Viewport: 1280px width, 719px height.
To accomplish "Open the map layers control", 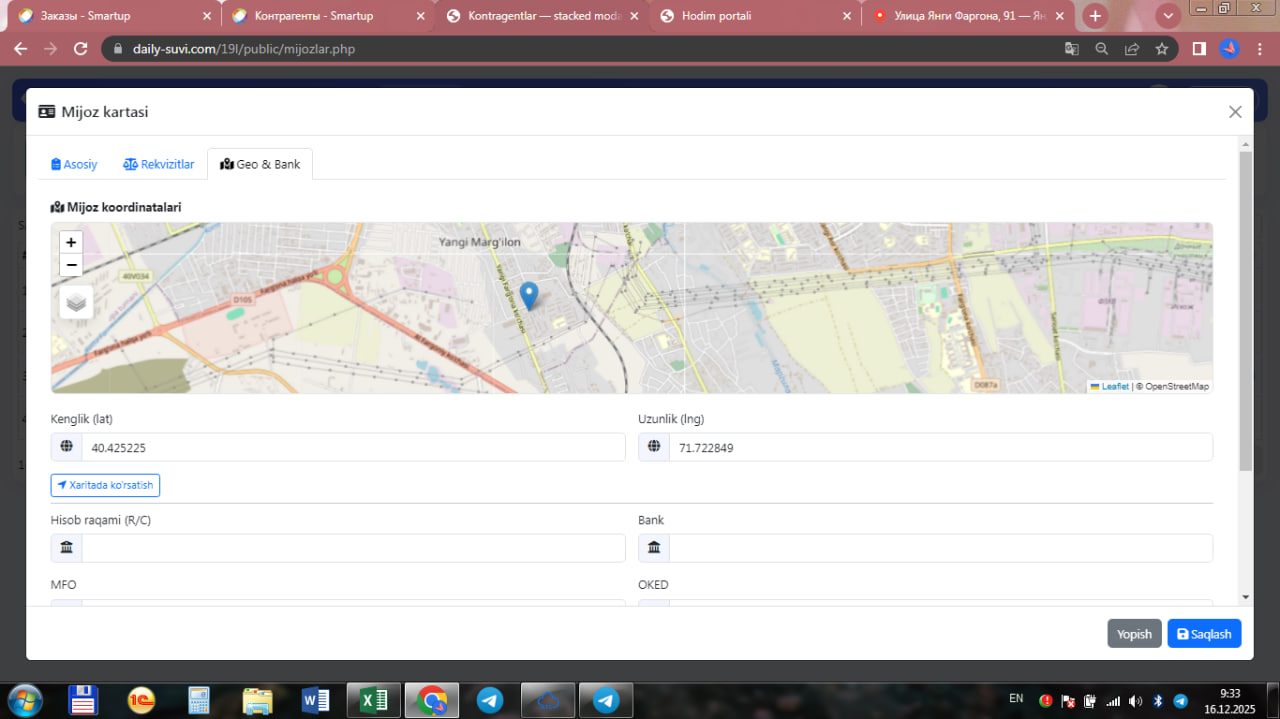I will [x=76, y=301].
